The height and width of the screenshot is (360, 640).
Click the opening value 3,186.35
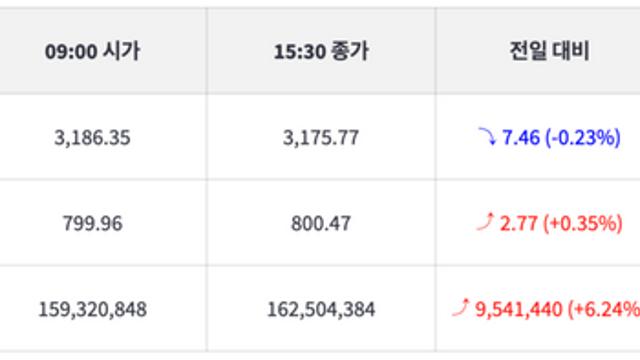[92, 138]
